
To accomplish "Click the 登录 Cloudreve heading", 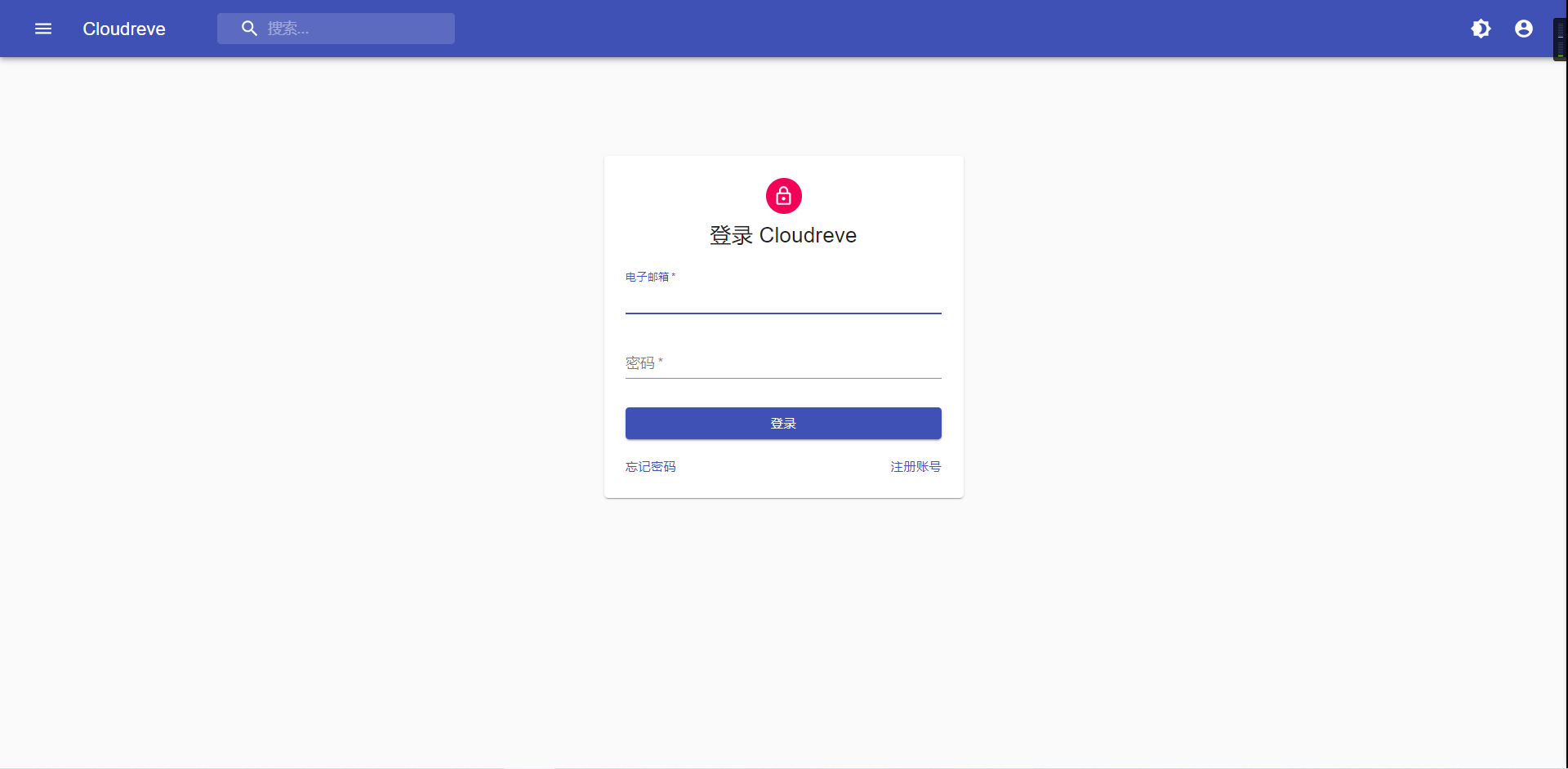I will click(x=783, y=235).
